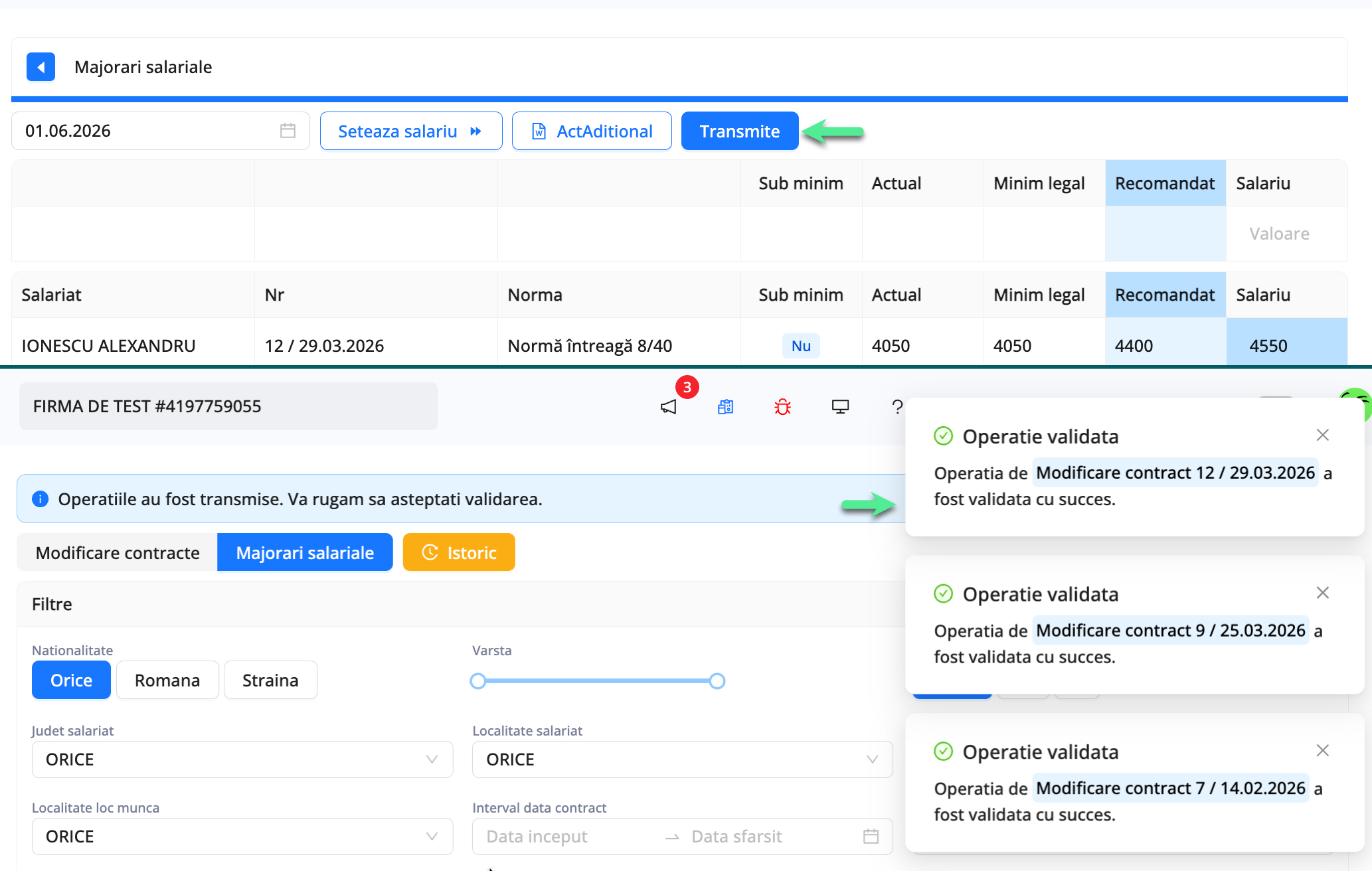The width and height of the screenshot is (1372, 871).
Task: Close the contract 12 / 29.03.2026 validation notification
Action: coord(1322,435)
